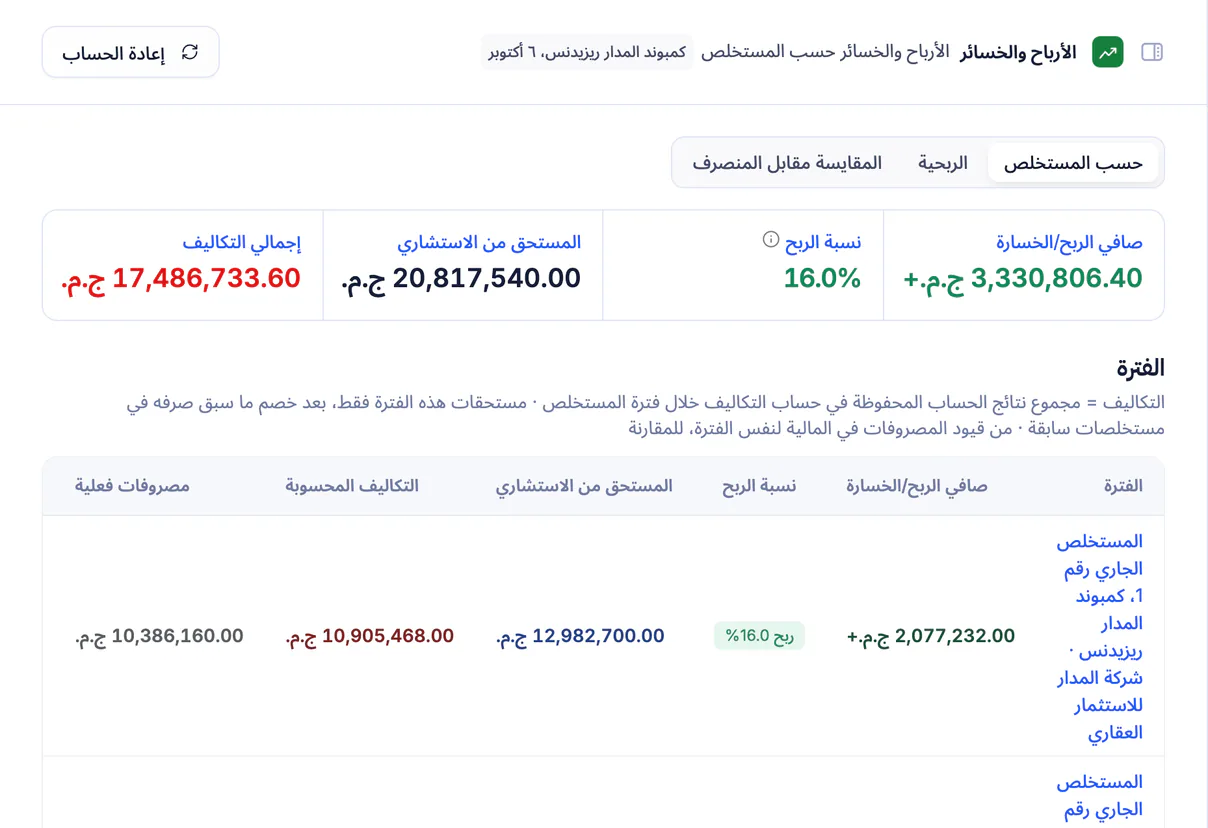Click the 2,077,232.00 net profit cell
This screenshot has height=828, width=1208.
point(931,636)
